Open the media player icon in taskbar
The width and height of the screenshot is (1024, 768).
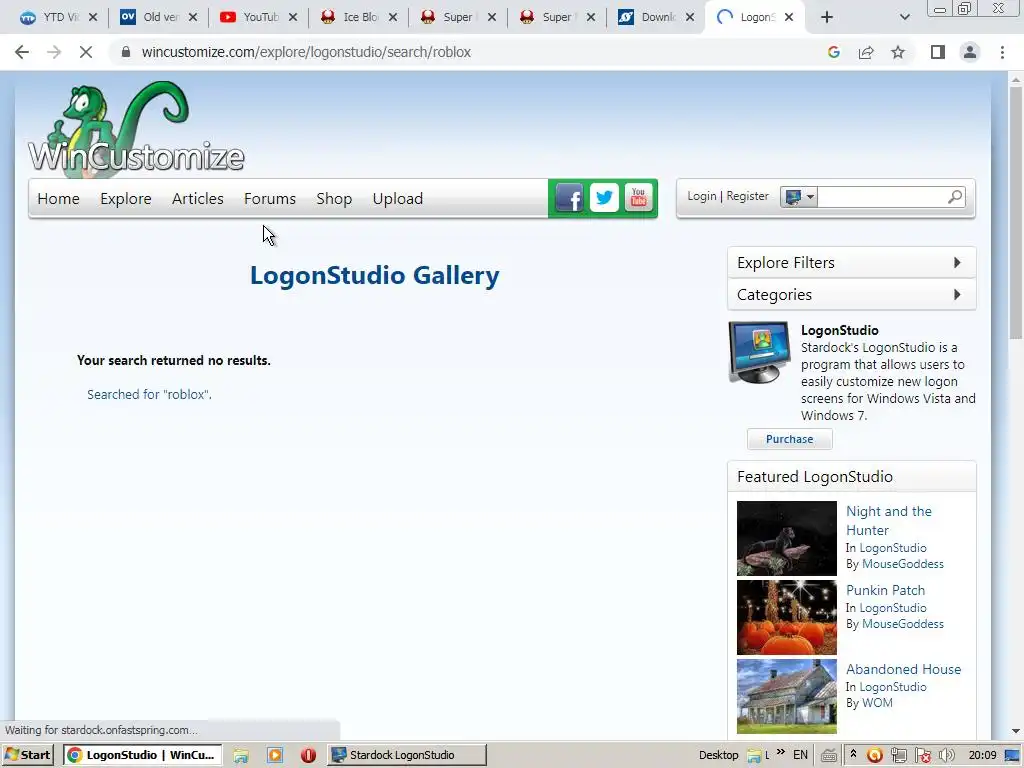coord(275,756)
